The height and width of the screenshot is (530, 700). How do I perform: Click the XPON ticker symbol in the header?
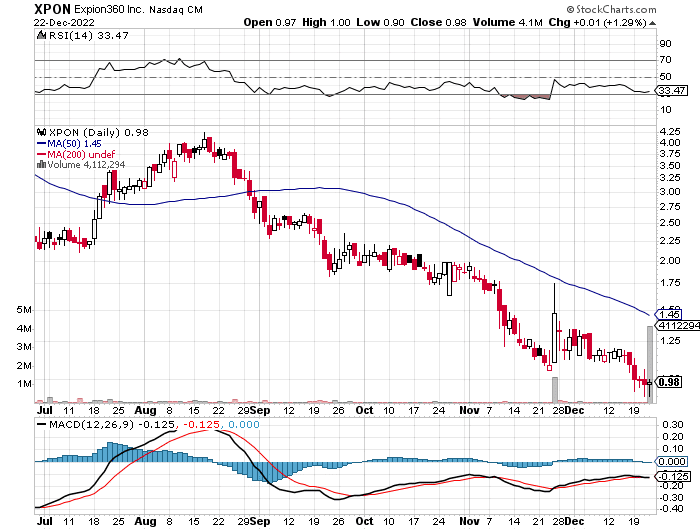(x=53, y=9)
